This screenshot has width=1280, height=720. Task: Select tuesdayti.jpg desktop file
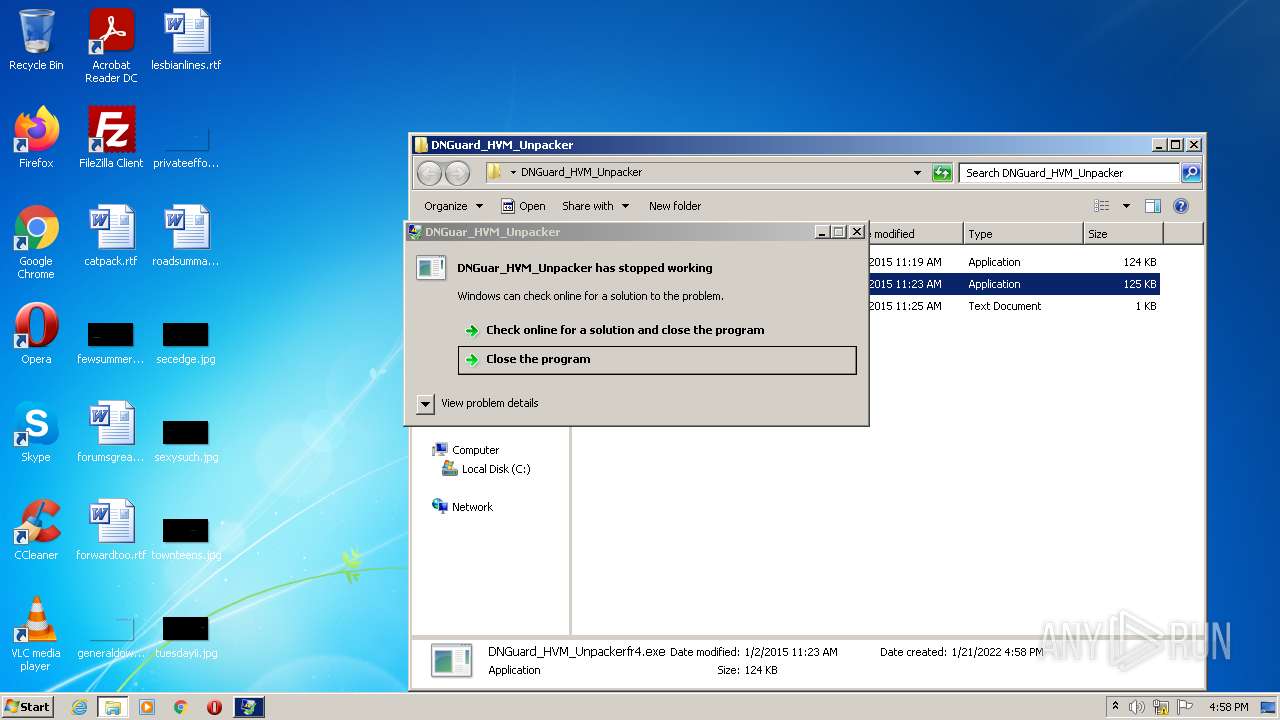(x=186, y=635)
